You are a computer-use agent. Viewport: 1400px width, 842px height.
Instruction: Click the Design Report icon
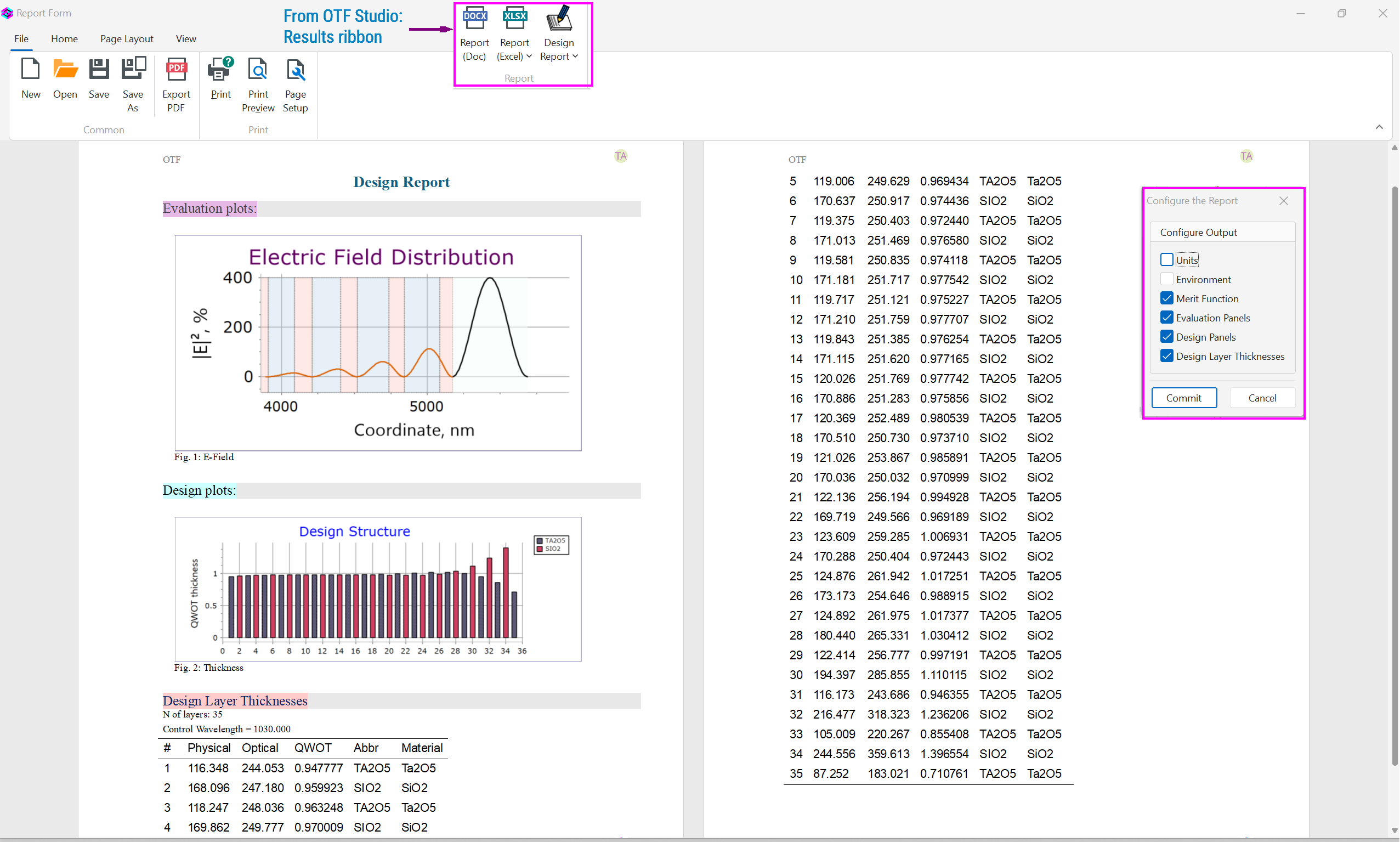(x=559, y=19)
